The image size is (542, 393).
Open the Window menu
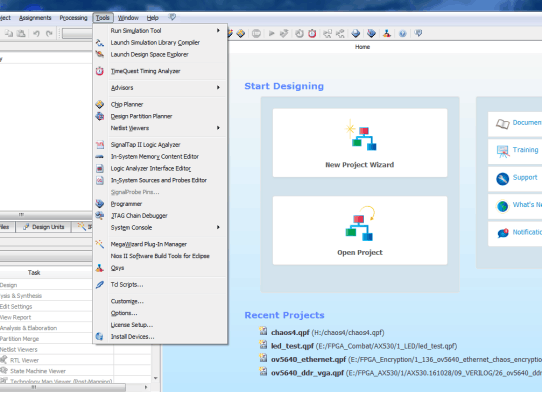(x=128, y=18)
